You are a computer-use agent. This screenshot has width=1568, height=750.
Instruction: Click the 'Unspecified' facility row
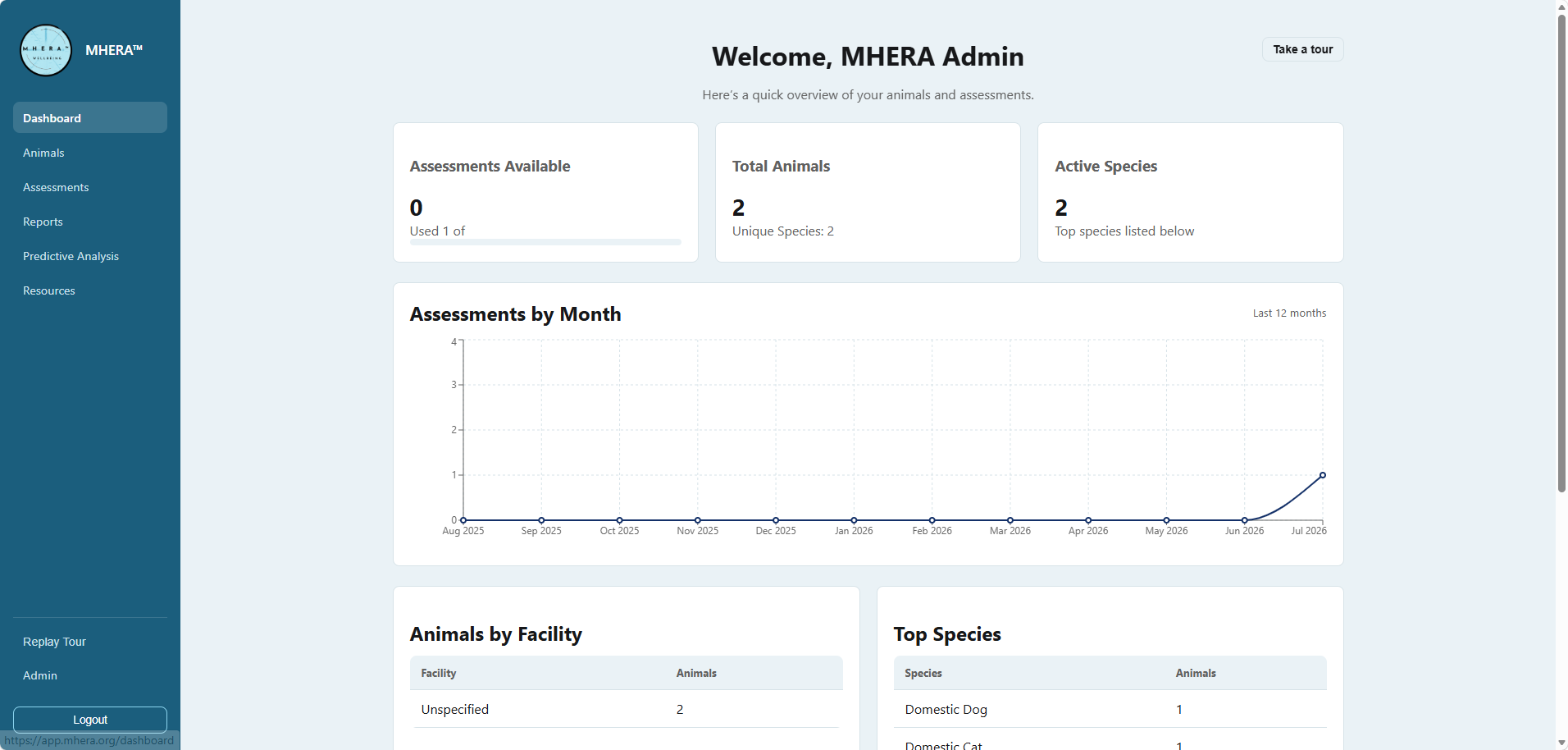(627, 709)
